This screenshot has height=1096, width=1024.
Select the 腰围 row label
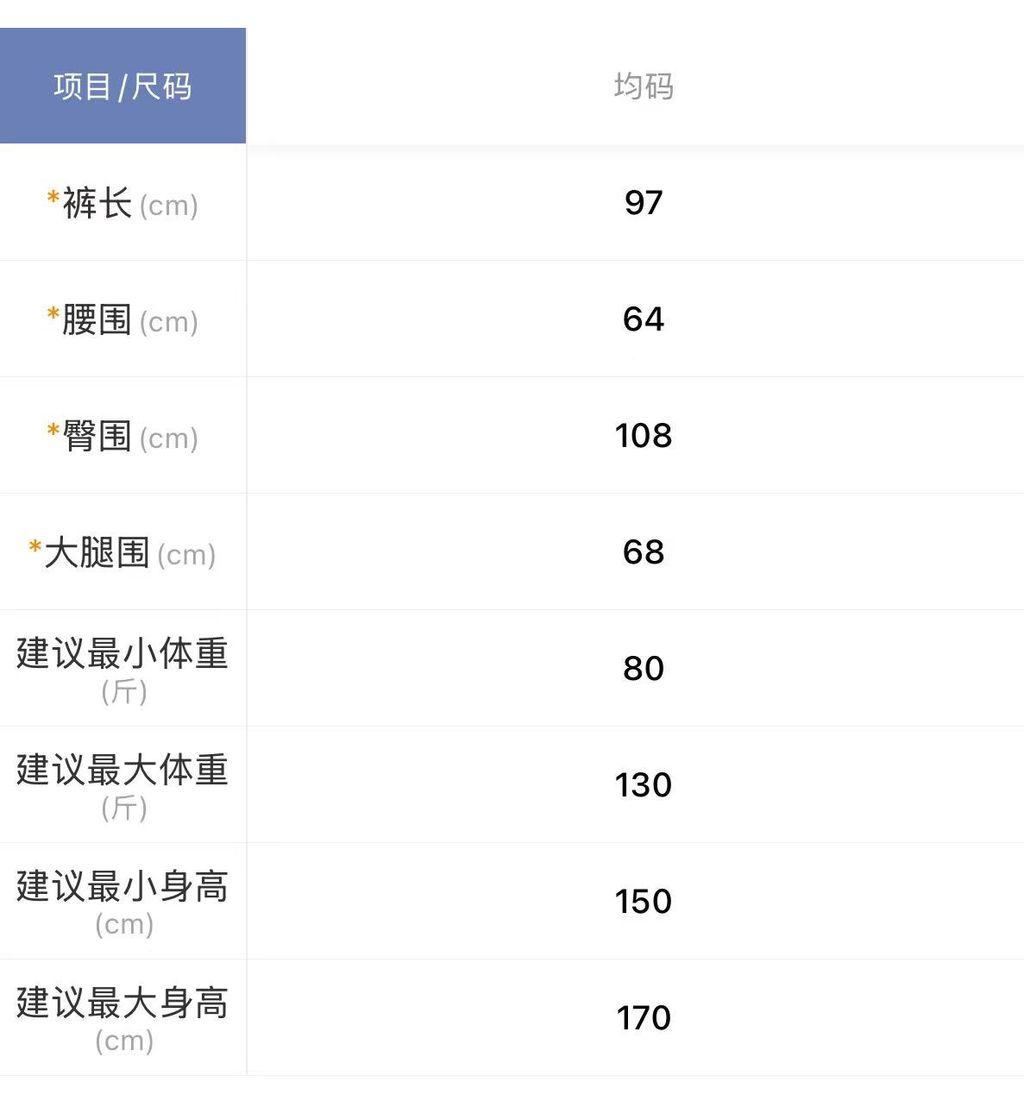click(97, 320)
